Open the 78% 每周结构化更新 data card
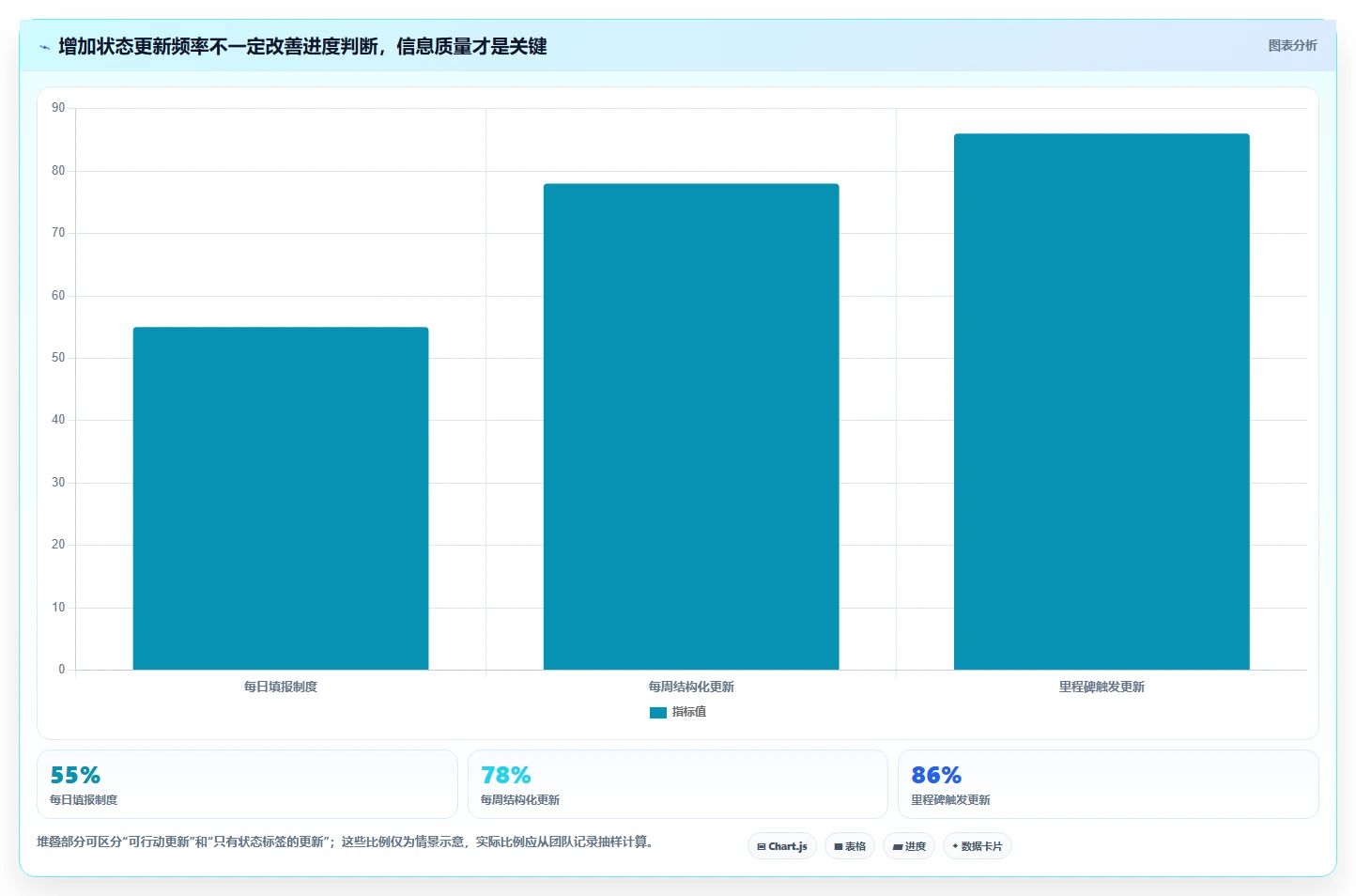Image resolution: width=1356 pixels, height=896 pixels. click(x=677, y=784)
